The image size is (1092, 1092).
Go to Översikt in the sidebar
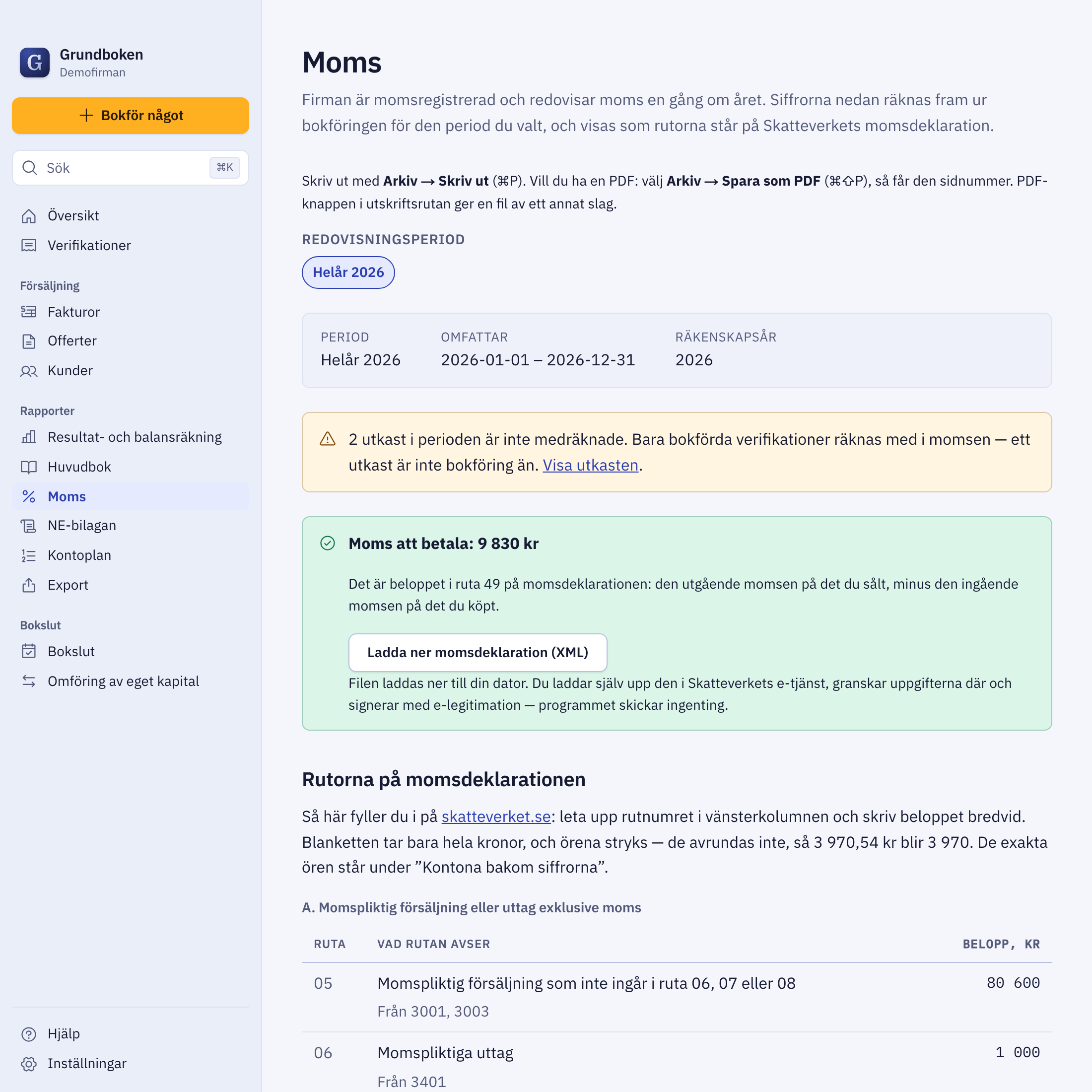click(x=131, y=216)
